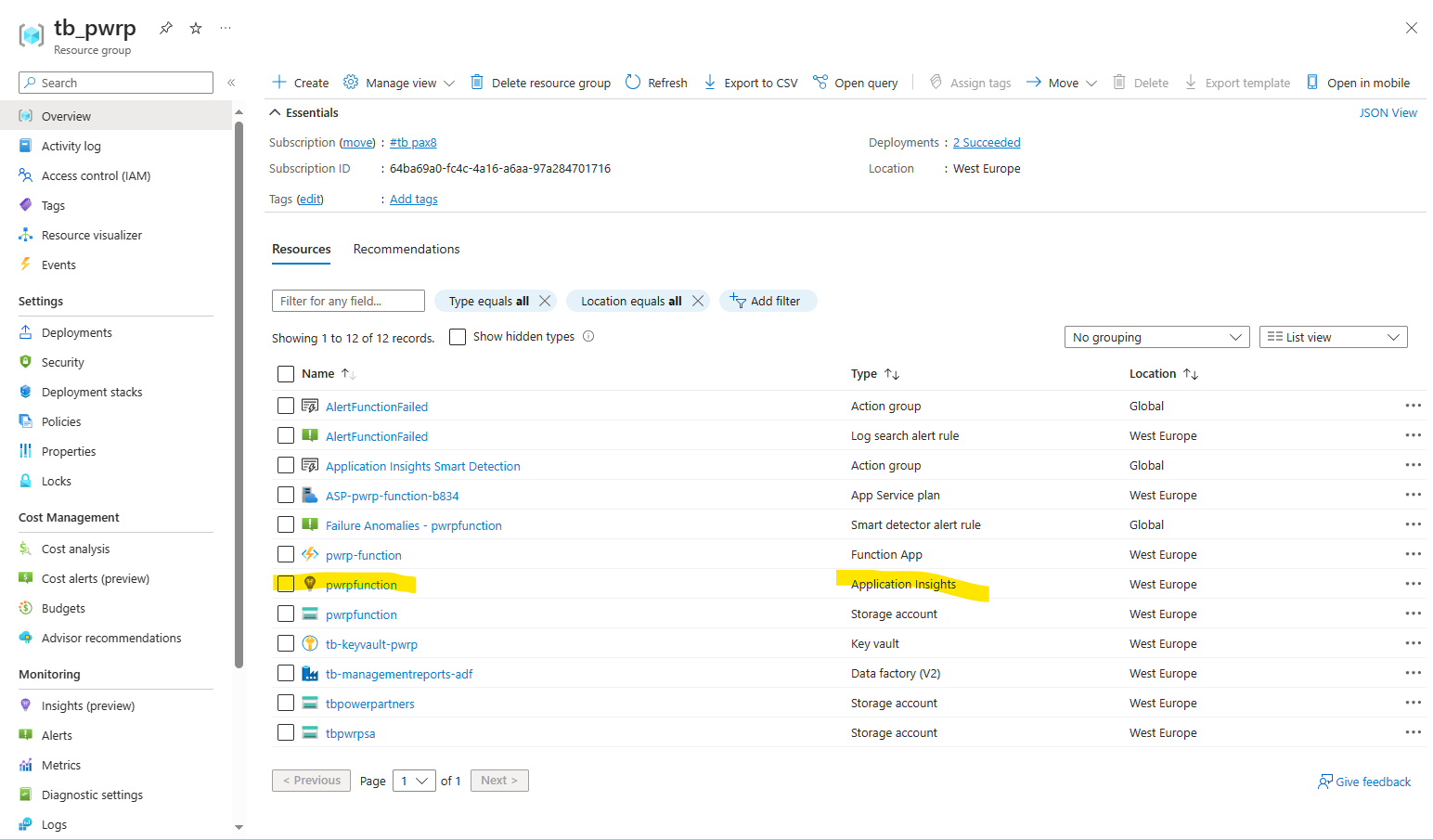The width and height of the screenshot is (1433, 840).
Task: Open Cost analysis
Action: pos(76,549)
